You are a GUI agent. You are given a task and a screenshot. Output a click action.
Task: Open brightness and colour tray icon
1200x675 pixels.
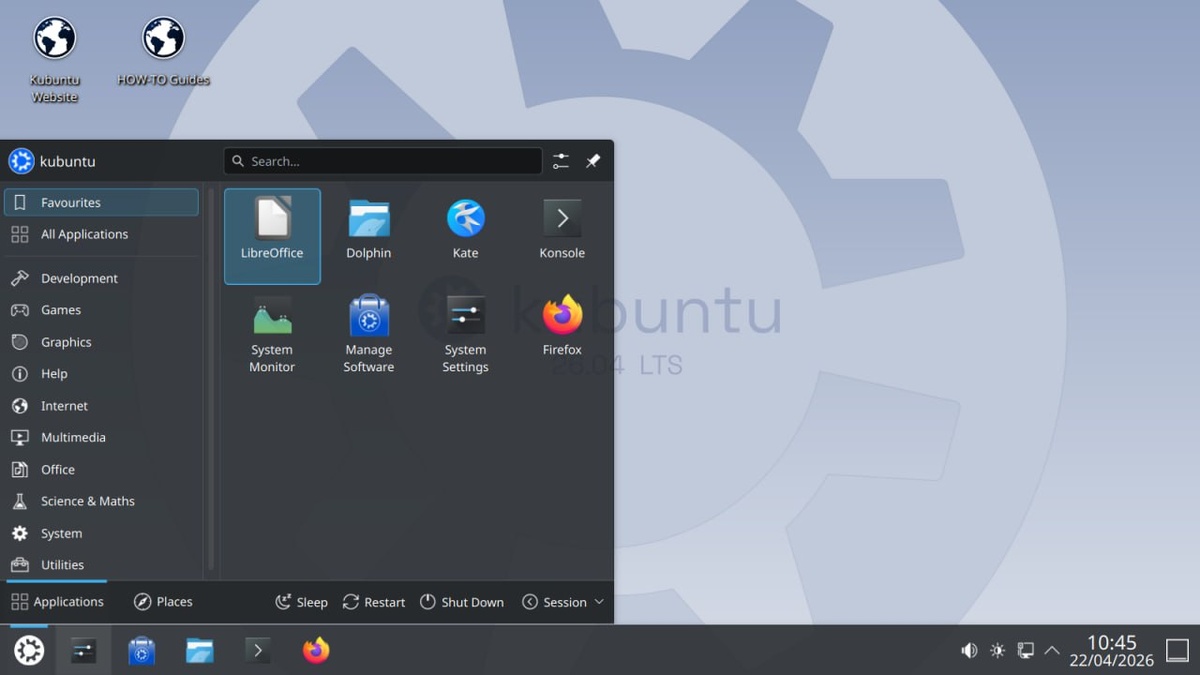(997, 651)
